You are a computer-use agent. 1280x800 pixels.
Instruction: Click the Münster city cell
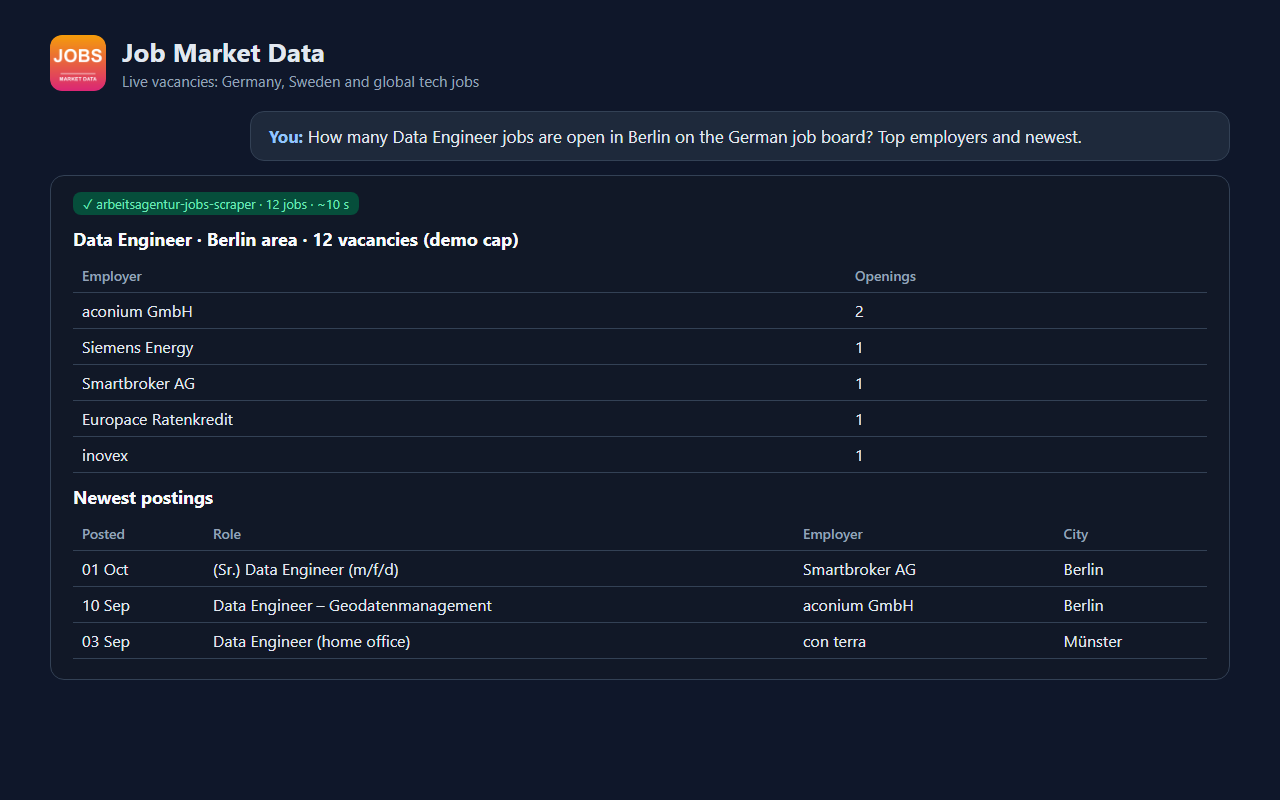coord(1093,641)
